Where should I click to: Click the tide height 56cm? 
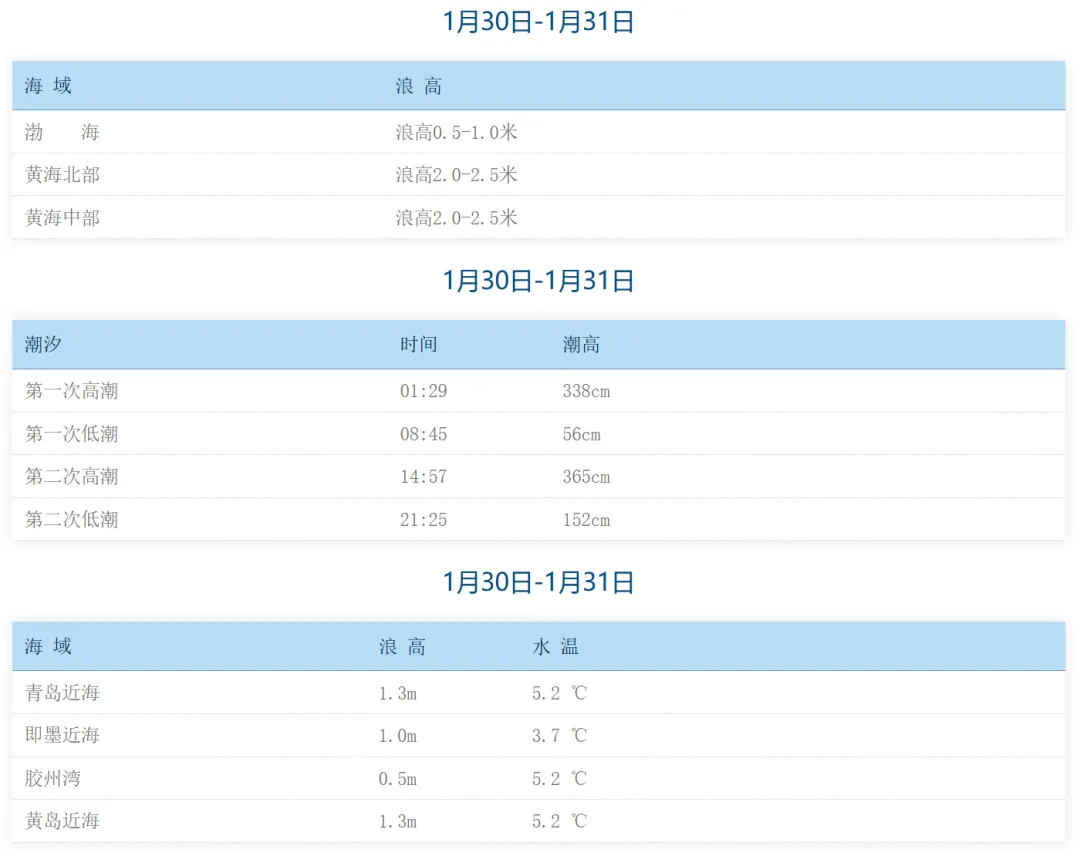click(581, 434)
